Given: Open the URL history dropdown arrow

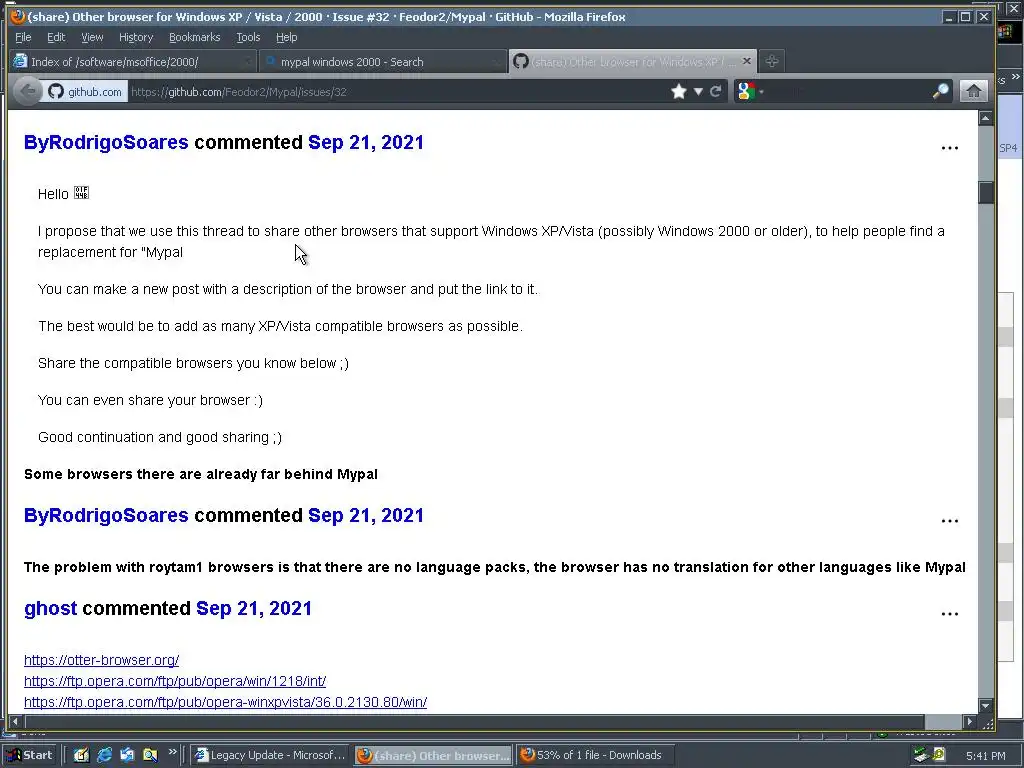Looking at the screenshot, I should 698,91.
